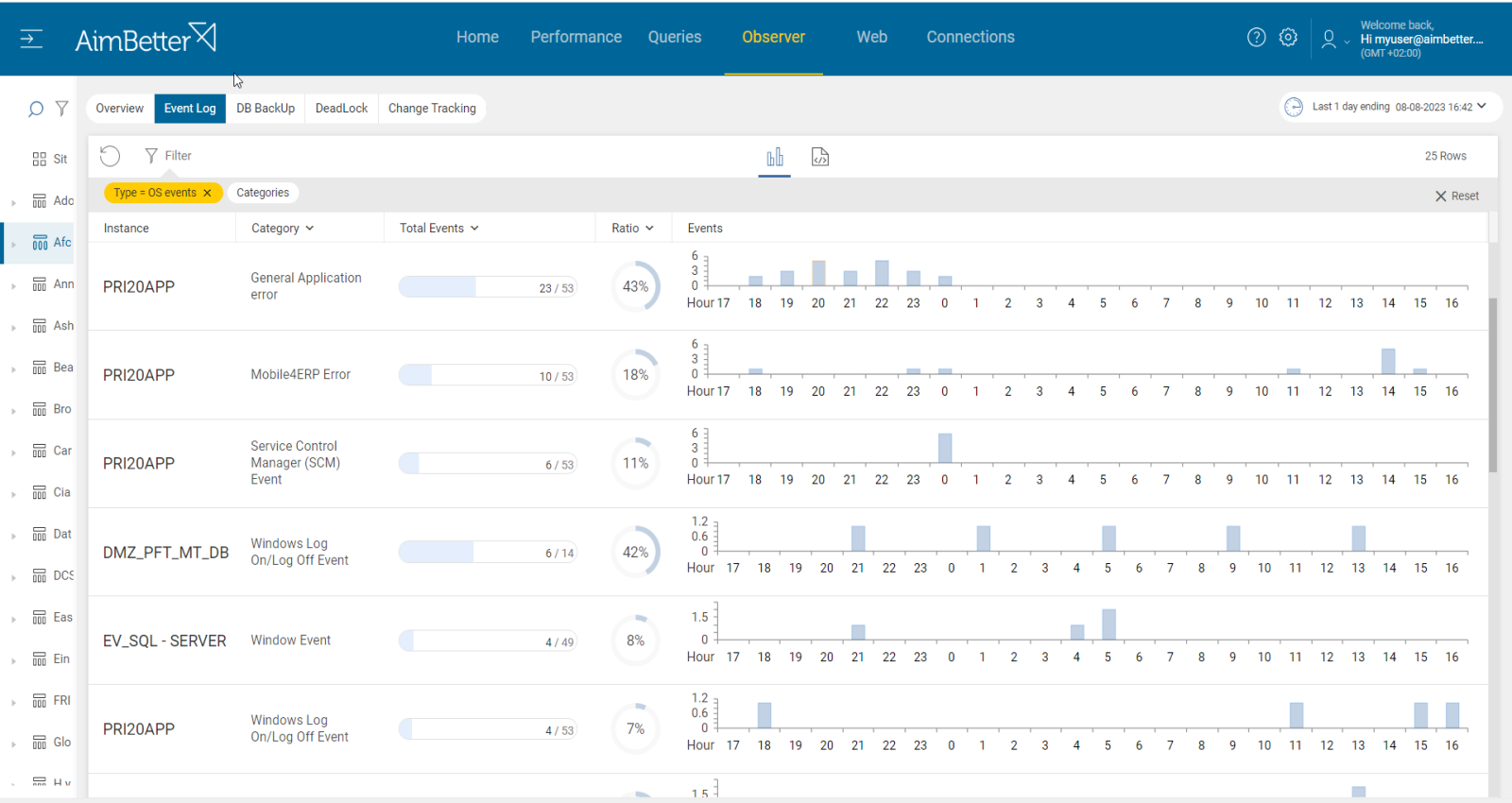Click the vertical table scrollbar

(x=1493, y=384)
